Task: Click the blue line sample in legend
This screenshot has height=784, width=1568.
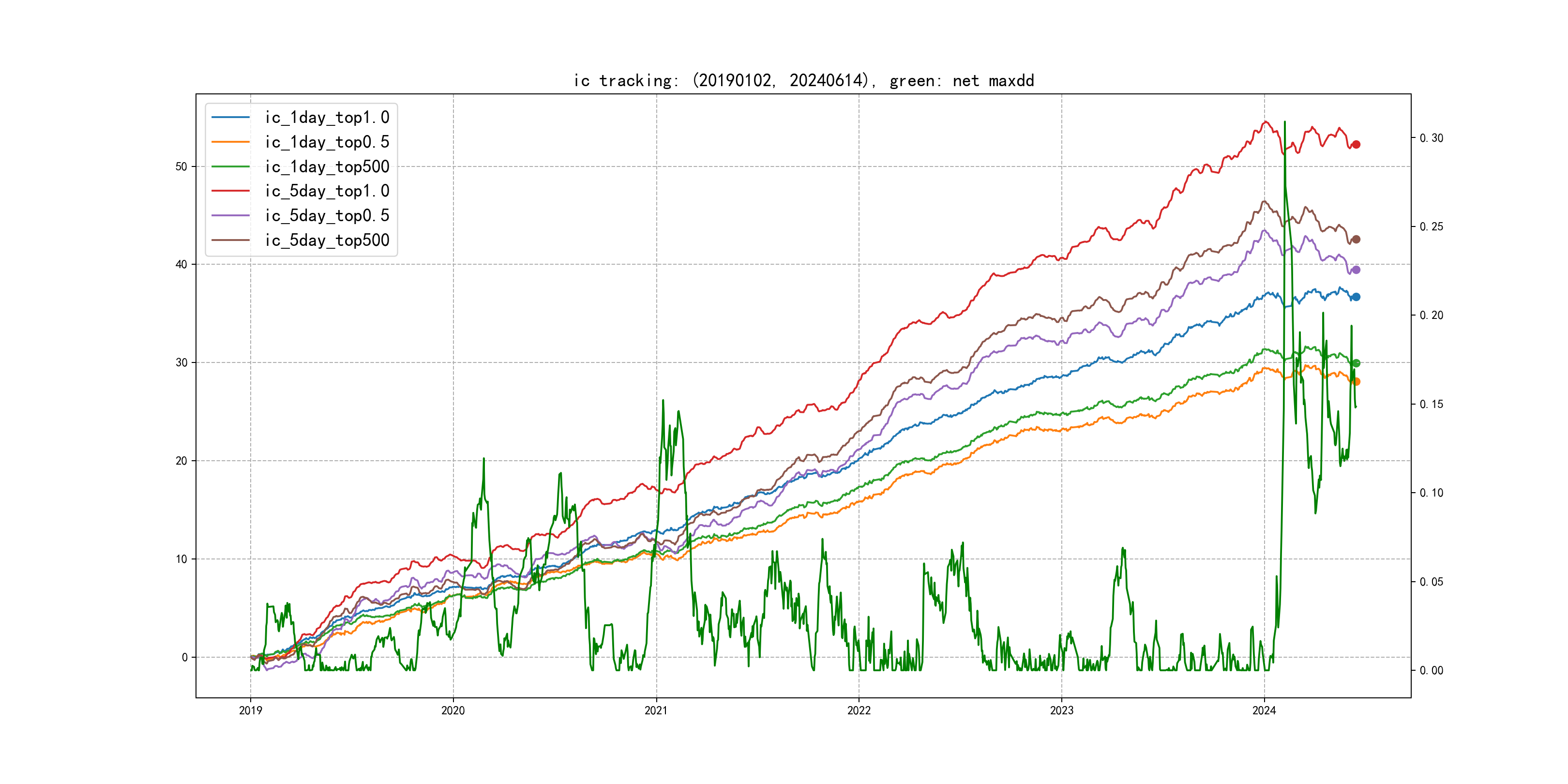Action: (x=231, y=118)
